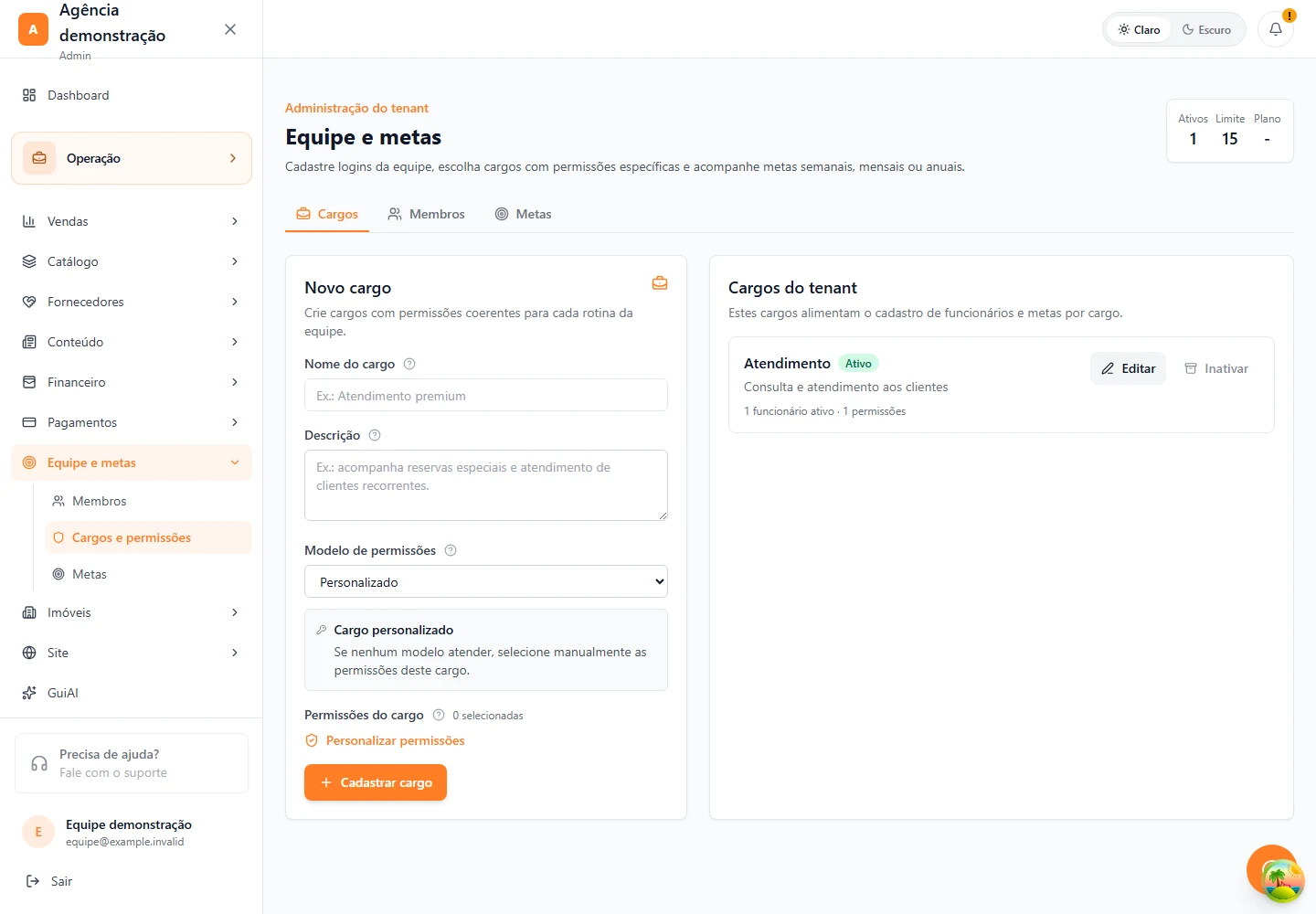Image resolution: width=1316 pixels, height=914 pixels.
Task: Close the sidebar with the X icon
Action: pyautogui.click(x=230, y=29)
